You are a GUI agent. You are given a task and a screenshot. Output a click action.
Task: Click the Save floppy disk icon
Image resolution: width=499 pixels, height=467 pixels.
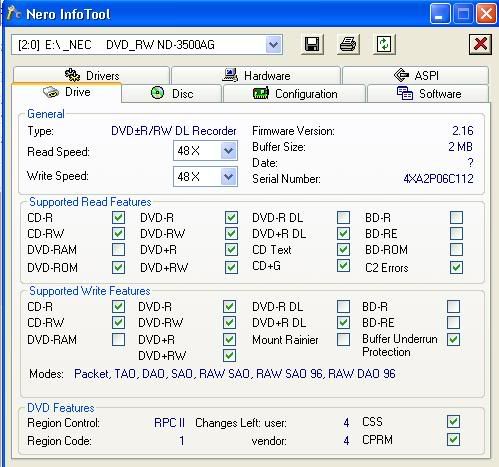312,44
